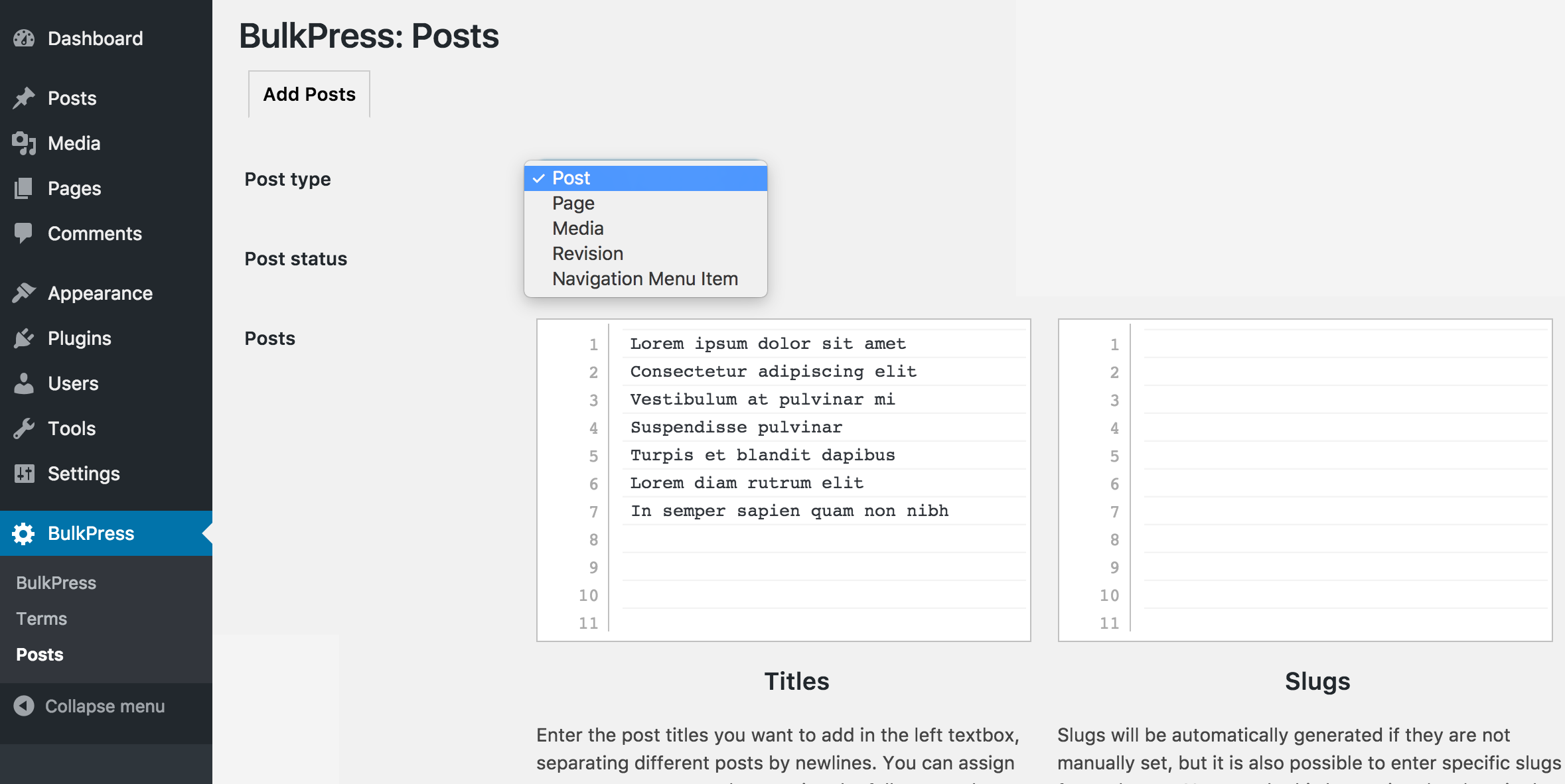Click the Settings sliders icon
This screenshot has width=1565, height=784.
24,474
